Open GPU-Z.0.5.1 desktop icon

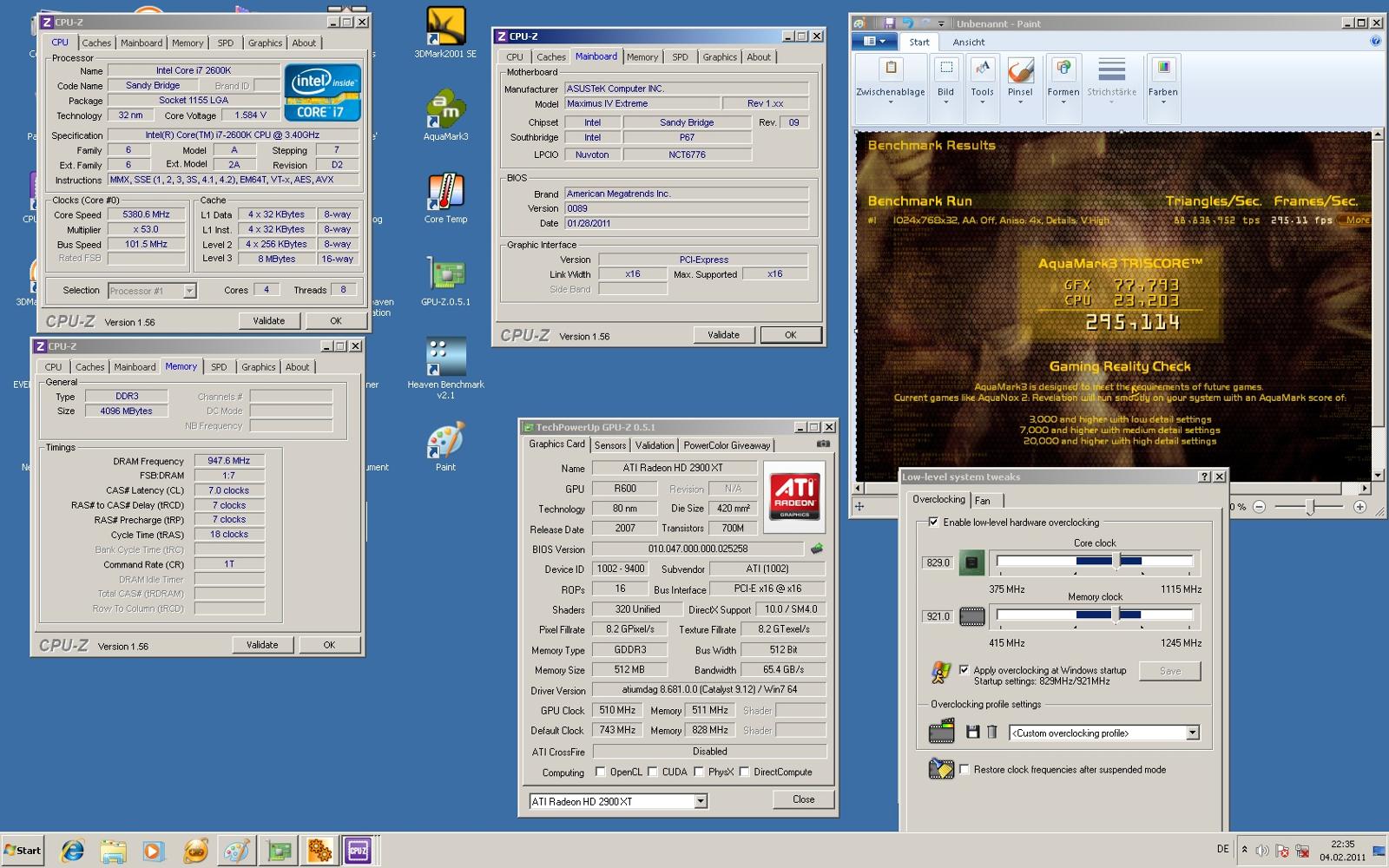(445, 280)
